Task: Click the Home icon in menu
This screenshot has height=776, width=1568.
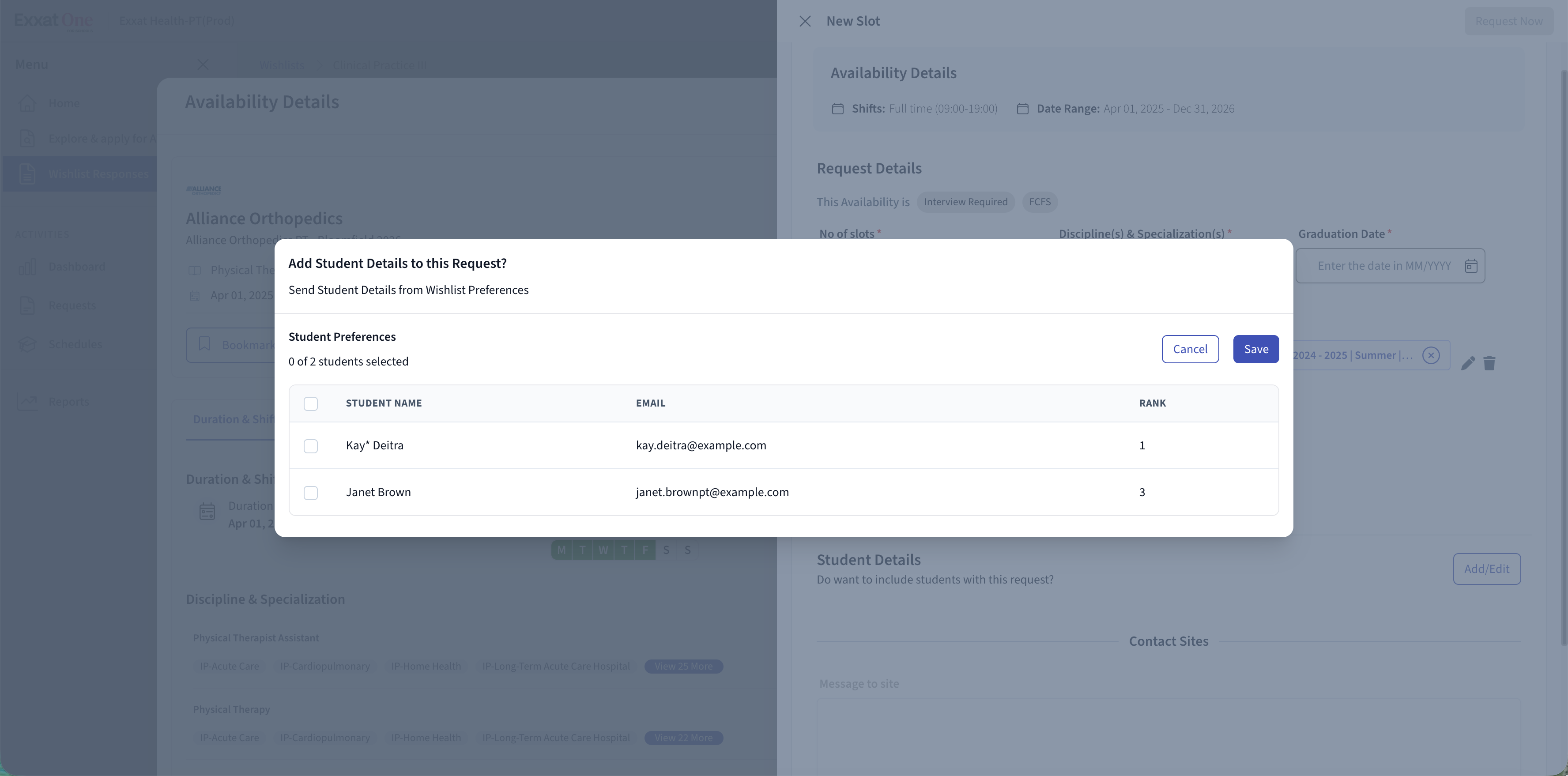Action: click(27, 103)
